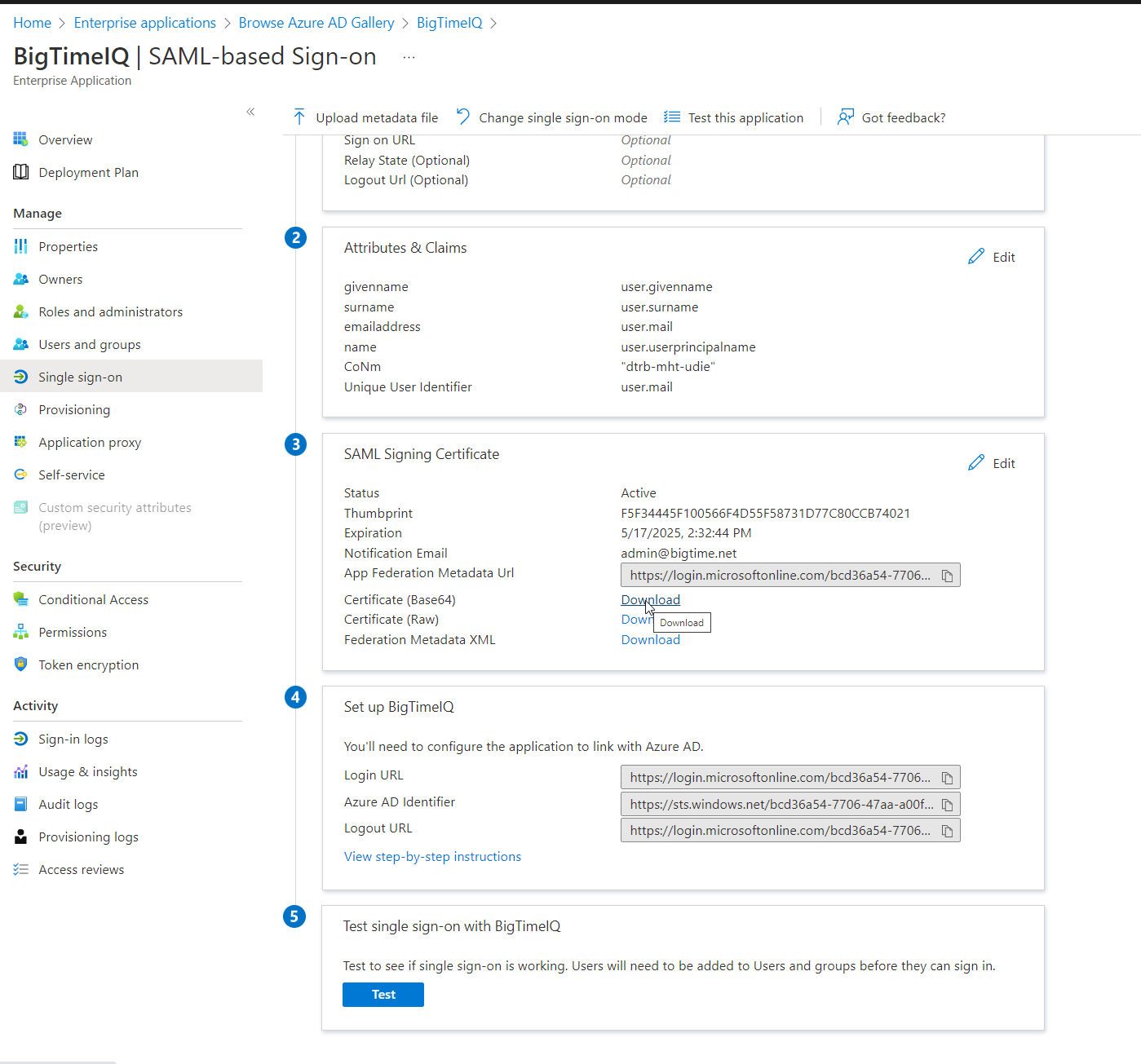Copy the Logout URL to clipboard

point(947,831)
